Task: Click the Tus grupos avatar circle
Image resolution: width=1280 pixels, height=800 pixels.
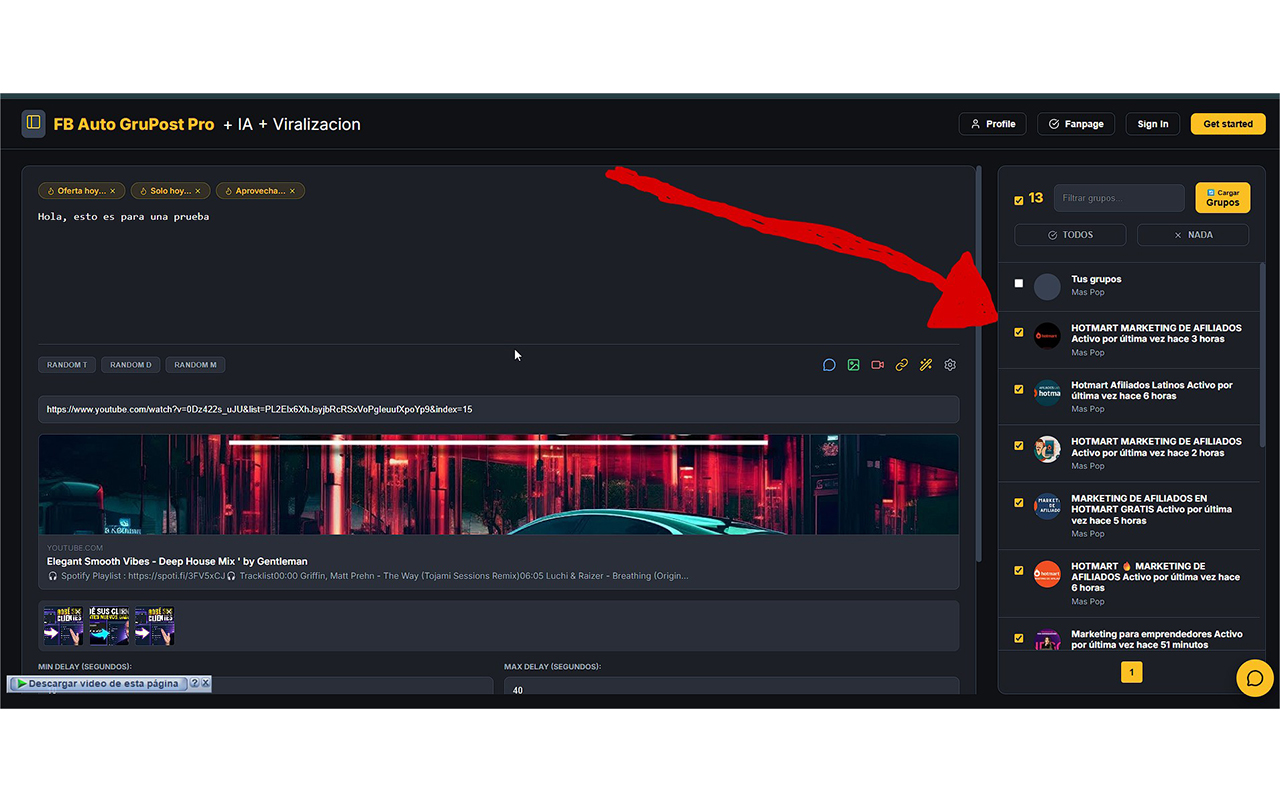Action: 1047,287
